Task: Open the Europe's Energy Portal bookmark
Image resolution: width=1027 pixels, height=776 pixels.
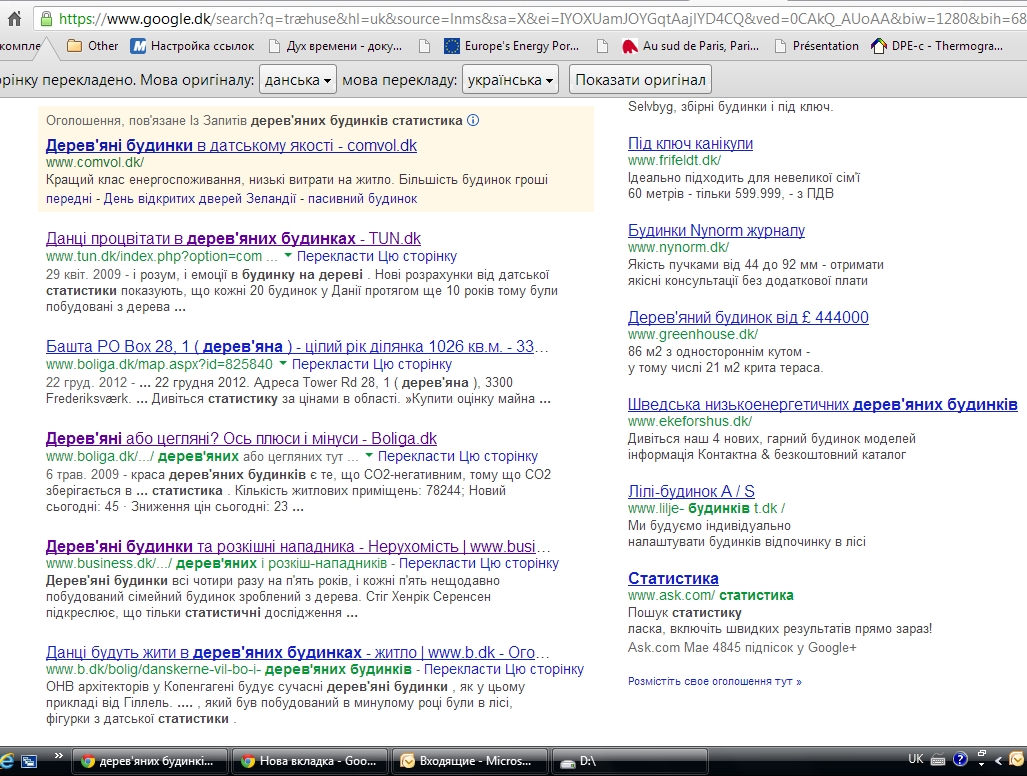Action: tap(512, 46)
